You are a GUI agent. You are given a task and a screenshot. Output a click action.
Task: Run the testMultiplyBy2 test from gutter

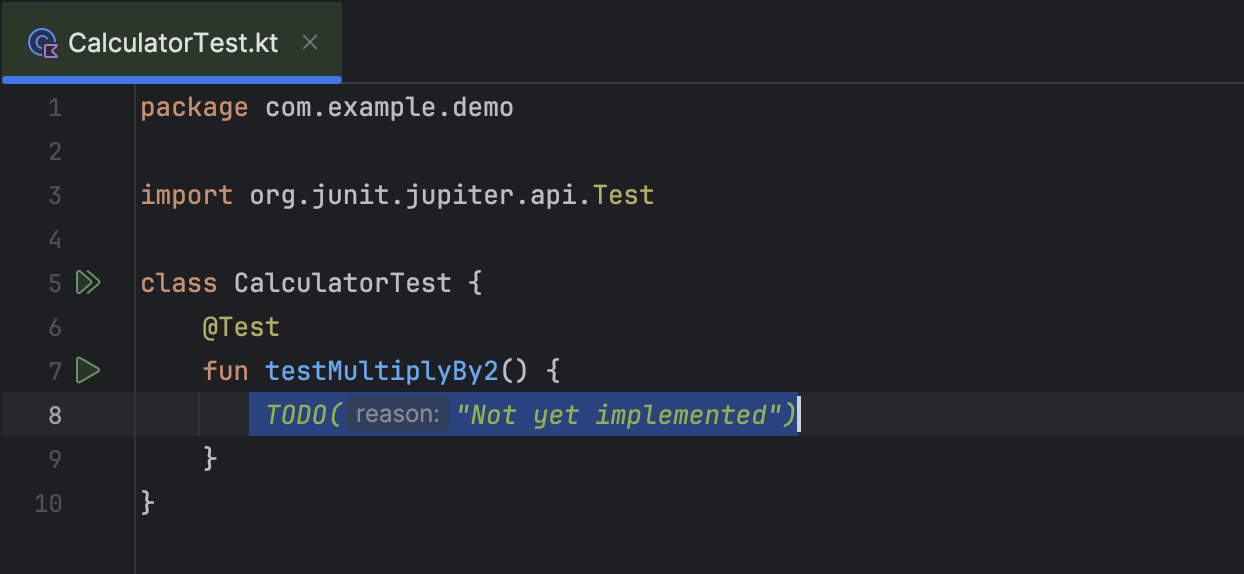pos(88,371)
